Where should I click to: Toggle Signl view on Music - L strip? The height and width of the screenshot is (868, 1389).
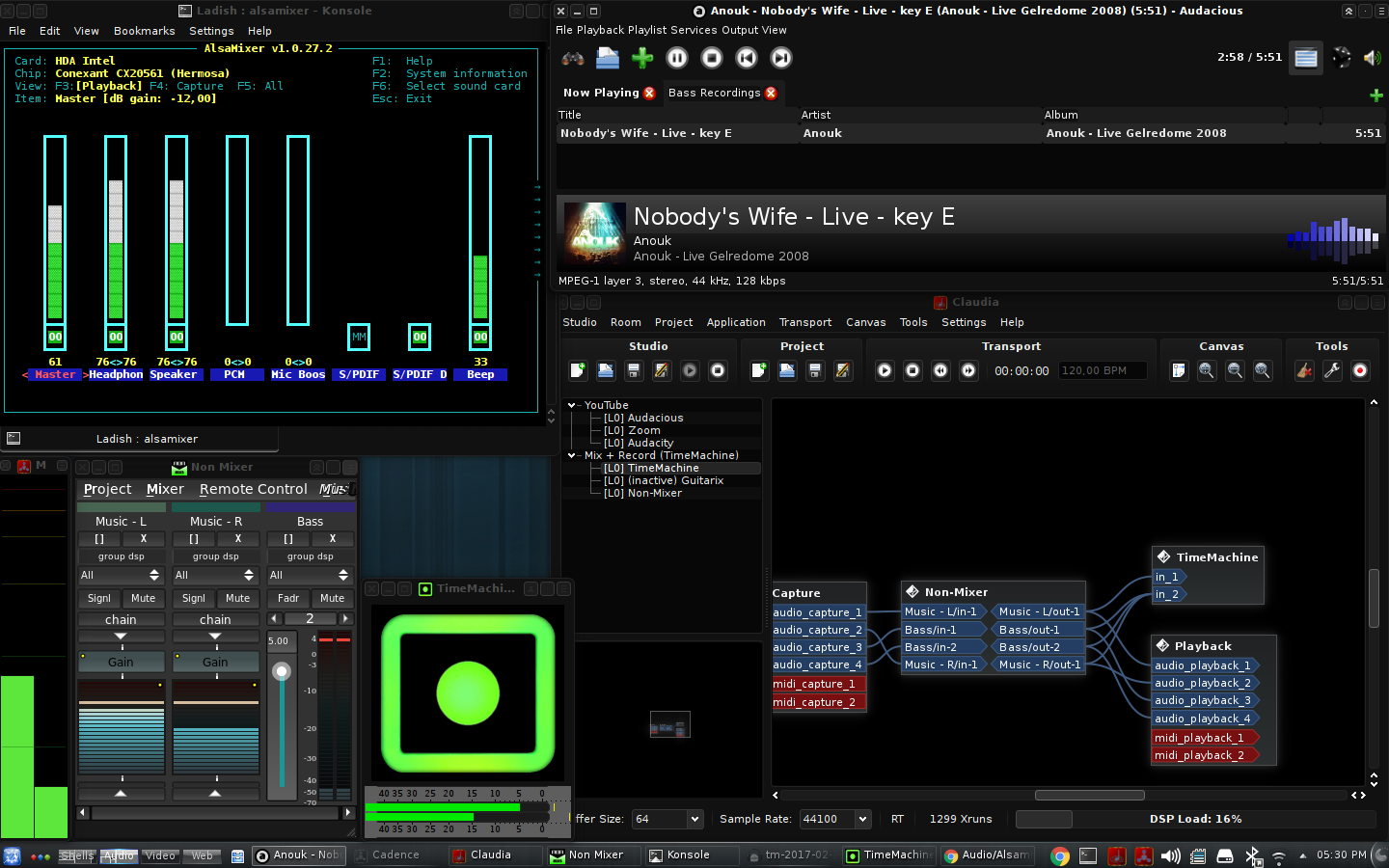[99, 599]
